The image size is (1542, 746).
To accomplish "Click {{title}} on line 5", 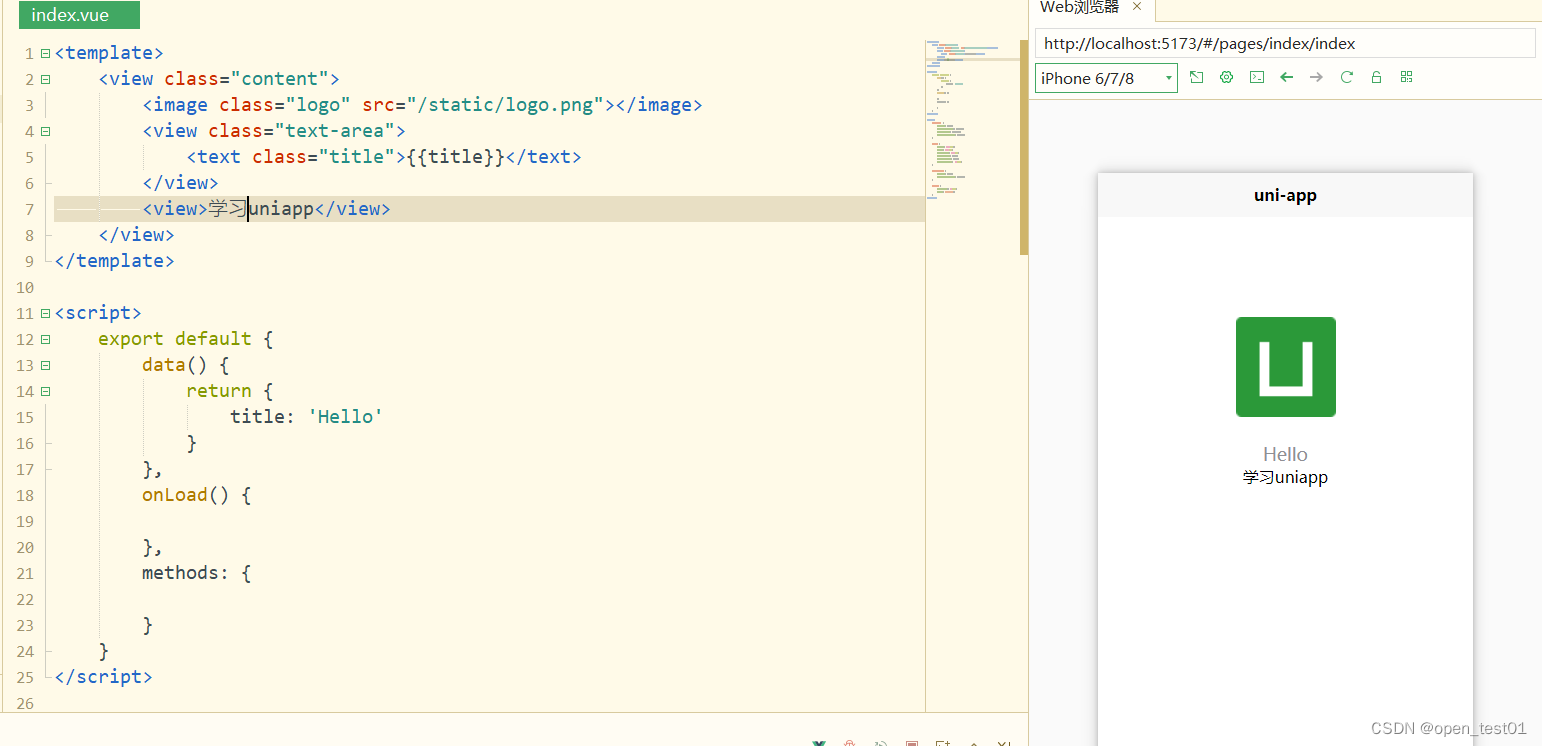I will click(455, 157).
